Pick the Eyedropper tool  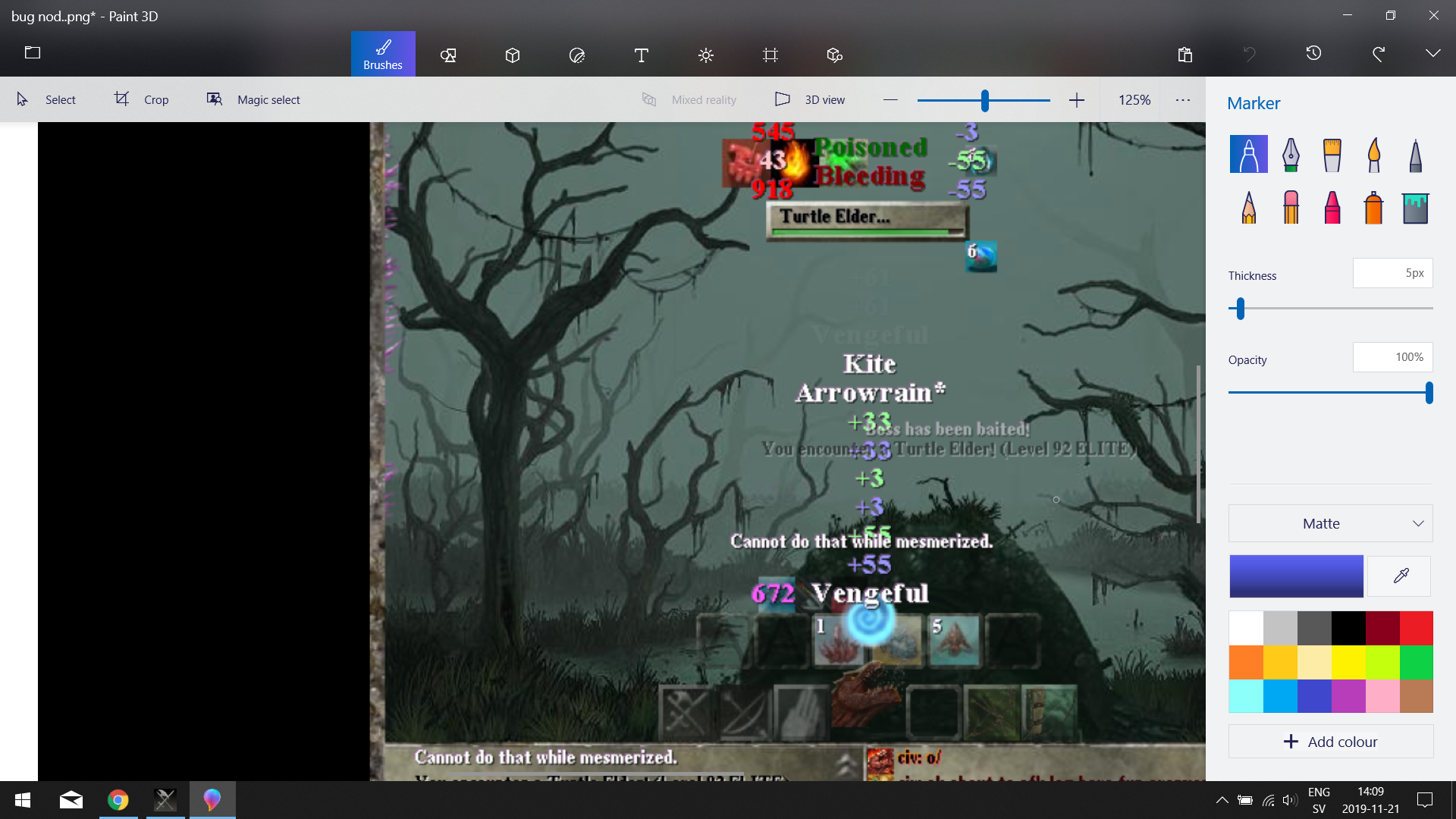[1401, 576]
